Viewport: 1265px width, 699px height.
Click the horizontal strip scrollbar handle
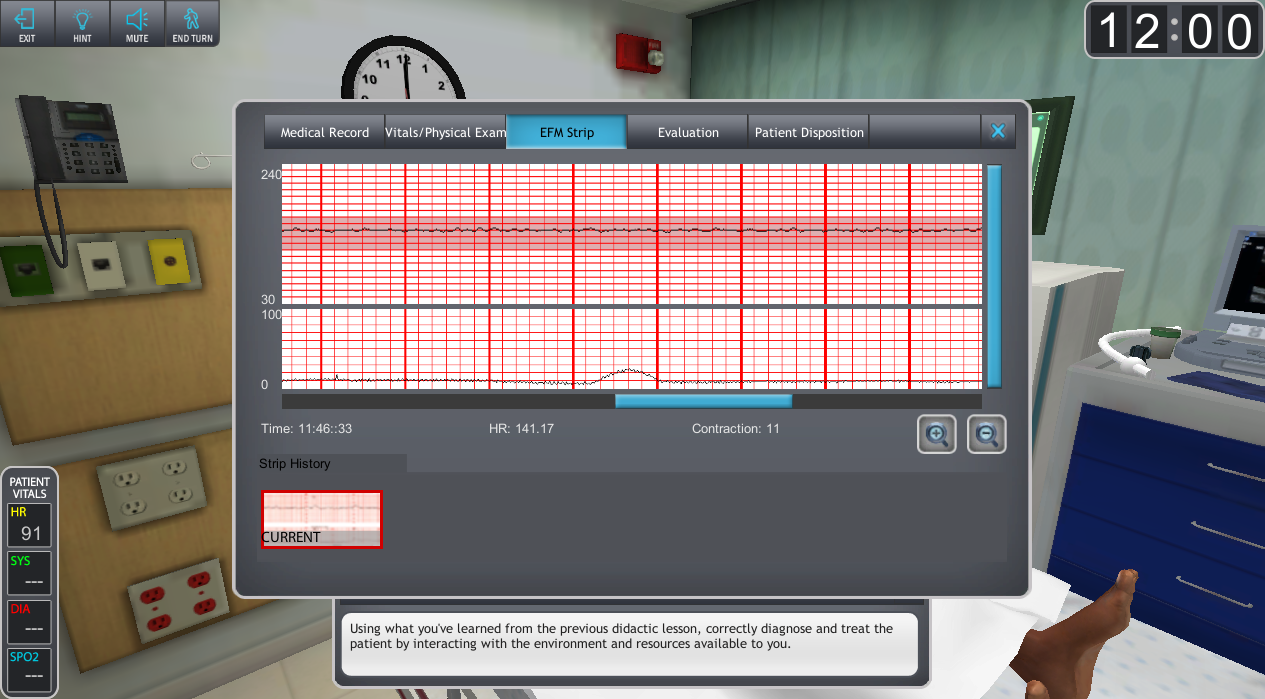[x=703, y=401]
